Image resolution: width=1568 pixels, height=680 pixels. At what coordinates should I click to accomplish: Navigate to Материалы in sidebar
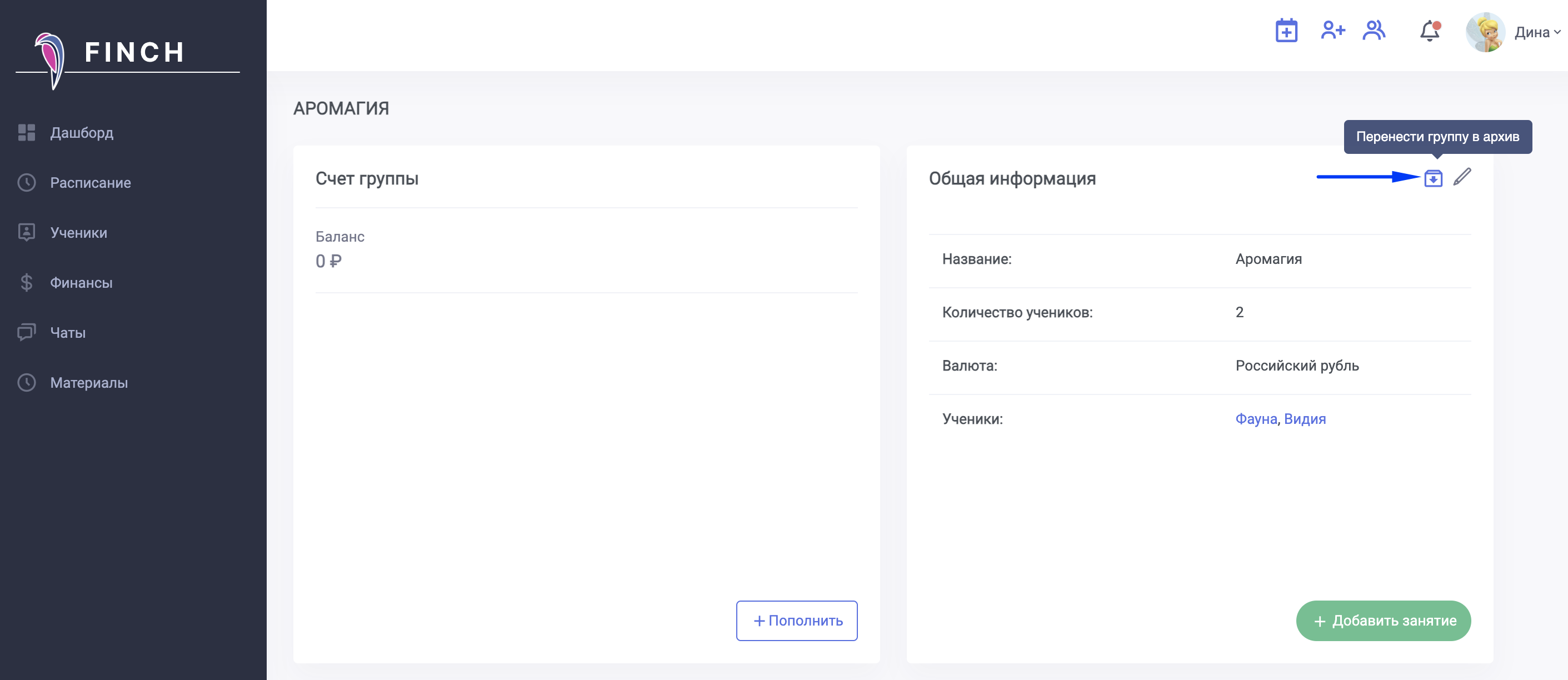click(89, 382)
